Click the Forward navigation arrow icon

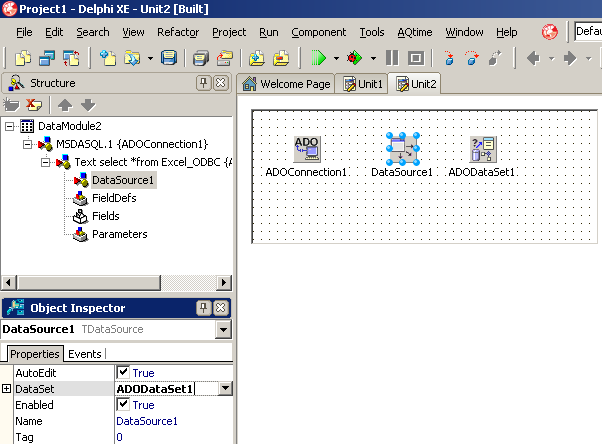tap(570, 58)
